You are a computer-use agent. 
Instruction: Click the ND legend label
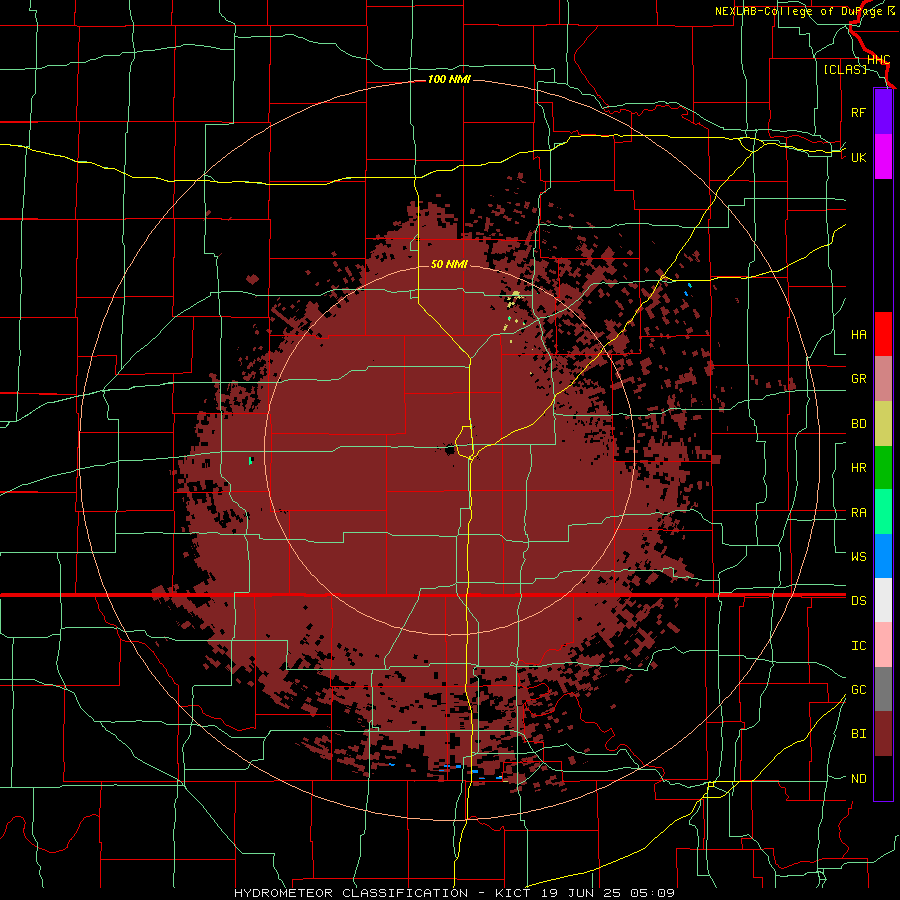pos(858,778)
